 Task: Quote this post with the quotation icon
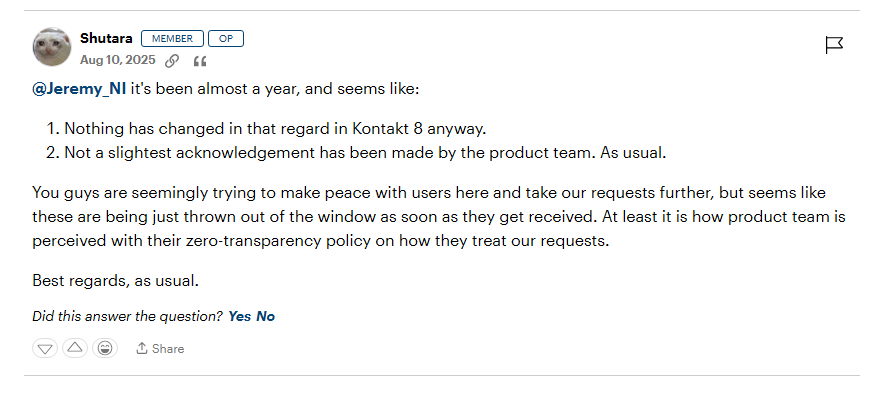(200, 61)
